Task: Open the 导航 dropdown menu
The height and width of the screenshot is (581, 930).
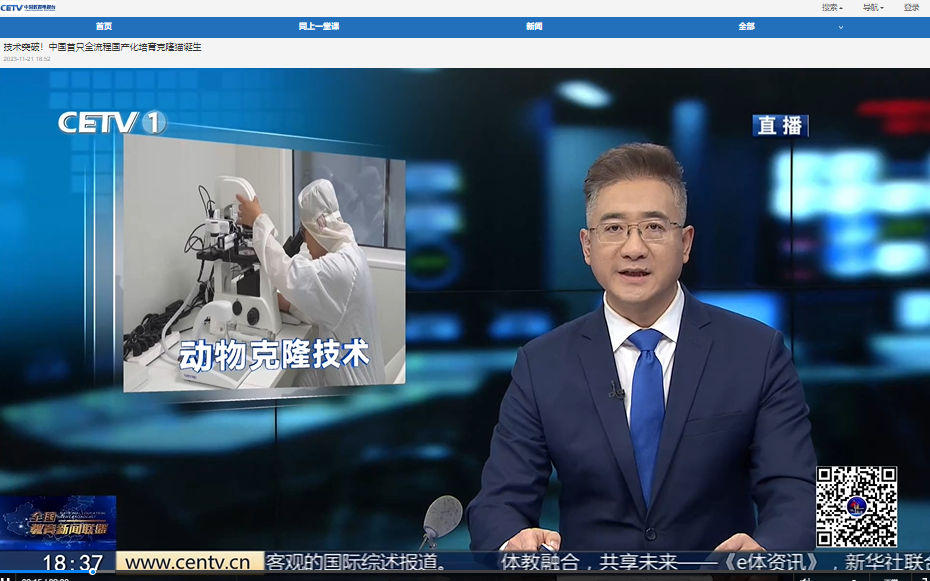Action: point(873,8)
